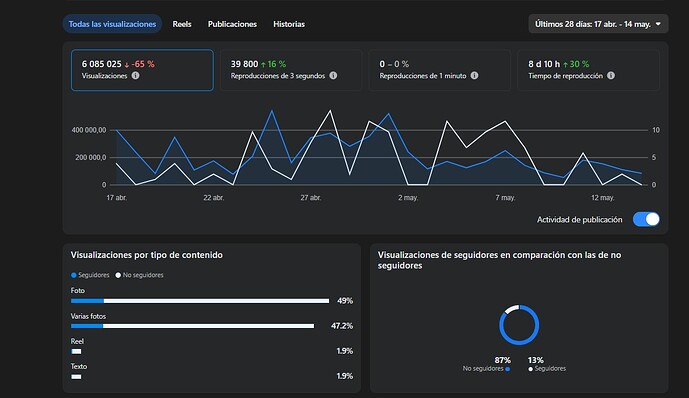This screenshot has width=689, height=398.
Task: Open info icon for Reproducciones de 3 segundos
Action: tap(334, 76)
